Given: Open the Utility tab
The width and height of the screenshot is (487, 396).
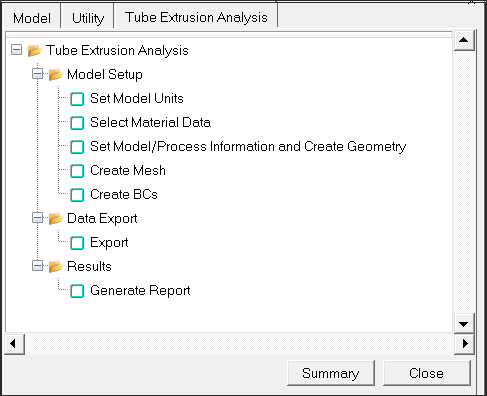Looking at the screenshot, I should pyautogui.click(x=88, y=18).
